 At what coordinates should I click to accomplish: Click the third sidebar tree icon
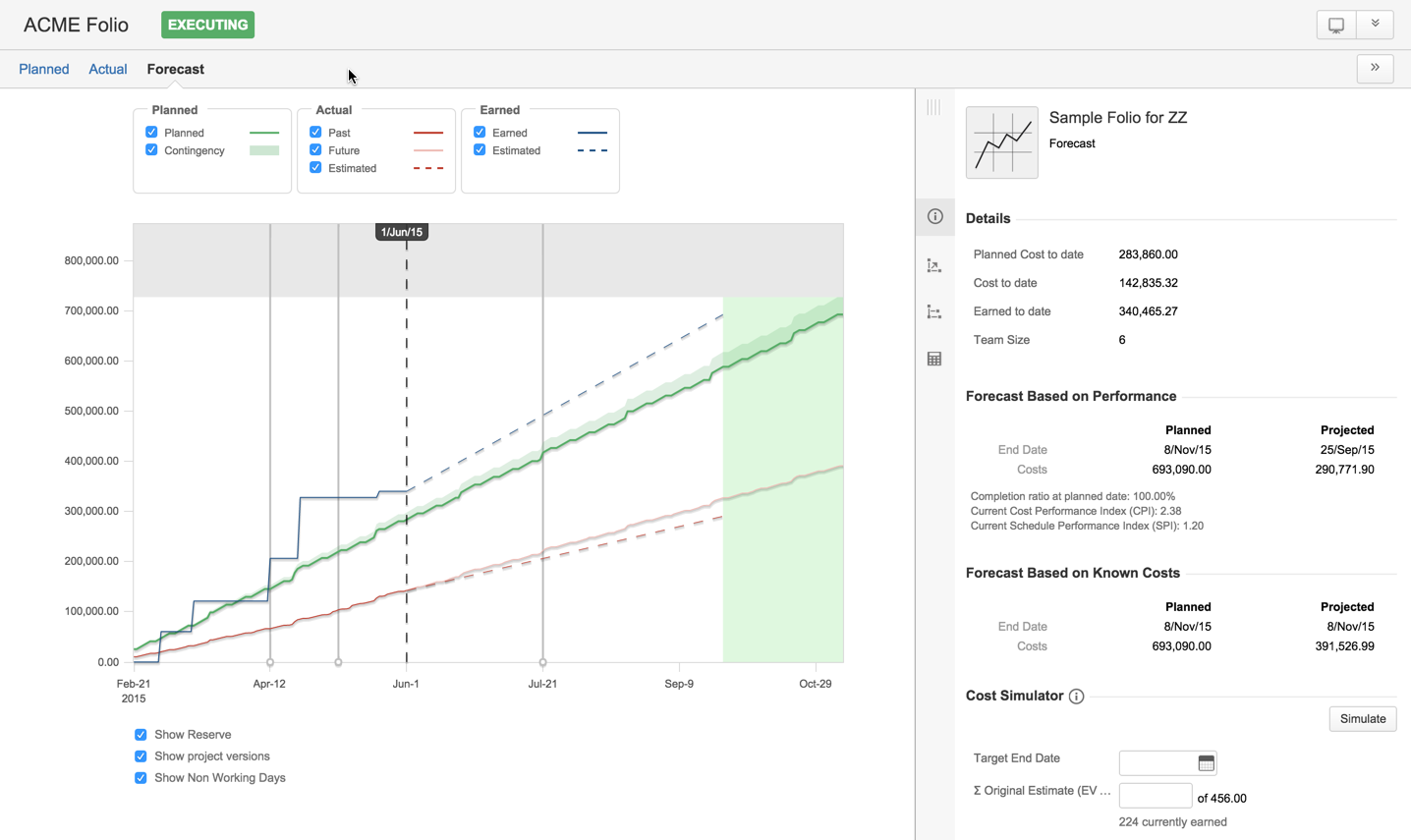click(x=934, y=312)
